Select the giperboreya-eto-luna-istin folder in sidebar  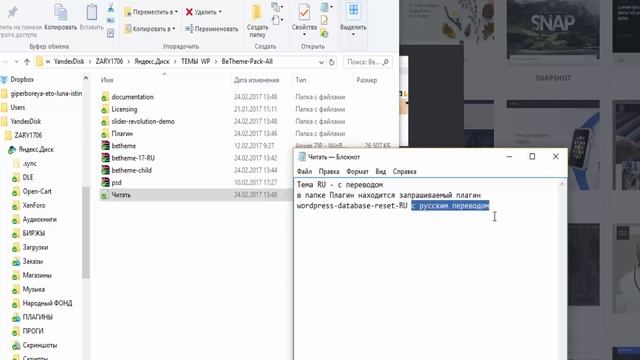[x=46, y=93]
